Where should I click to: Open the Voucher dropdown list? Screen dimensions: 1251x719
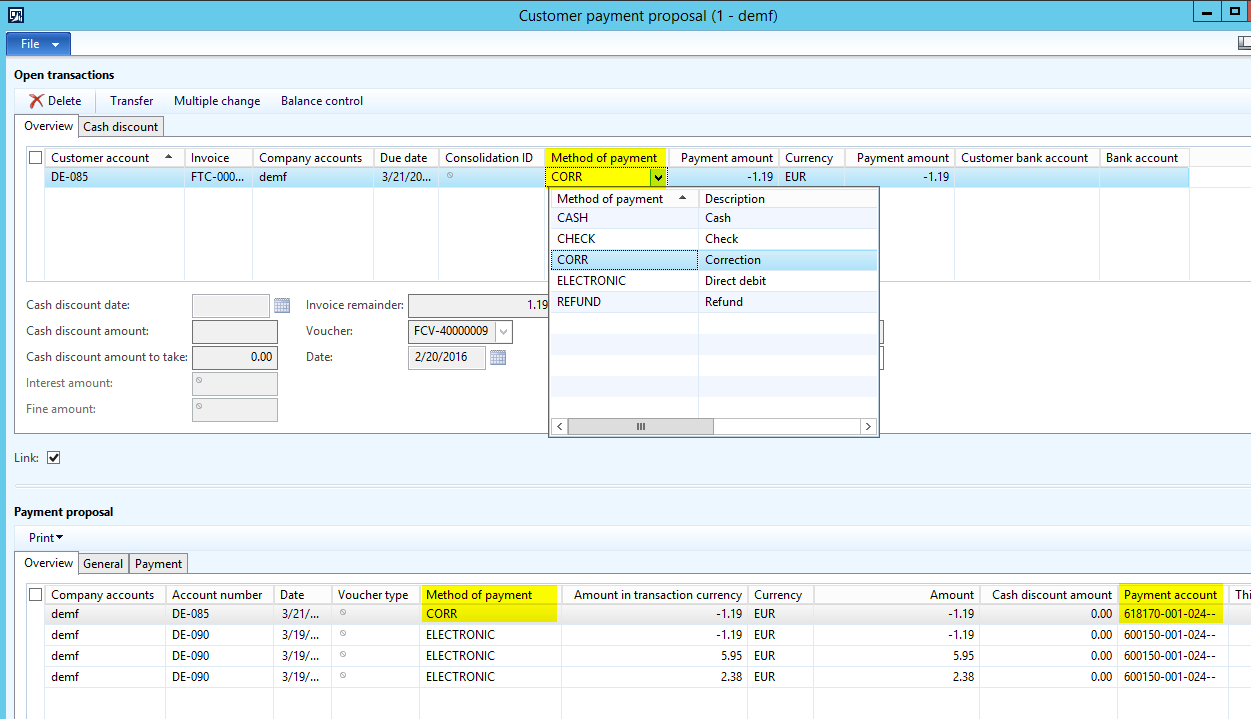(x=503, y=332)
